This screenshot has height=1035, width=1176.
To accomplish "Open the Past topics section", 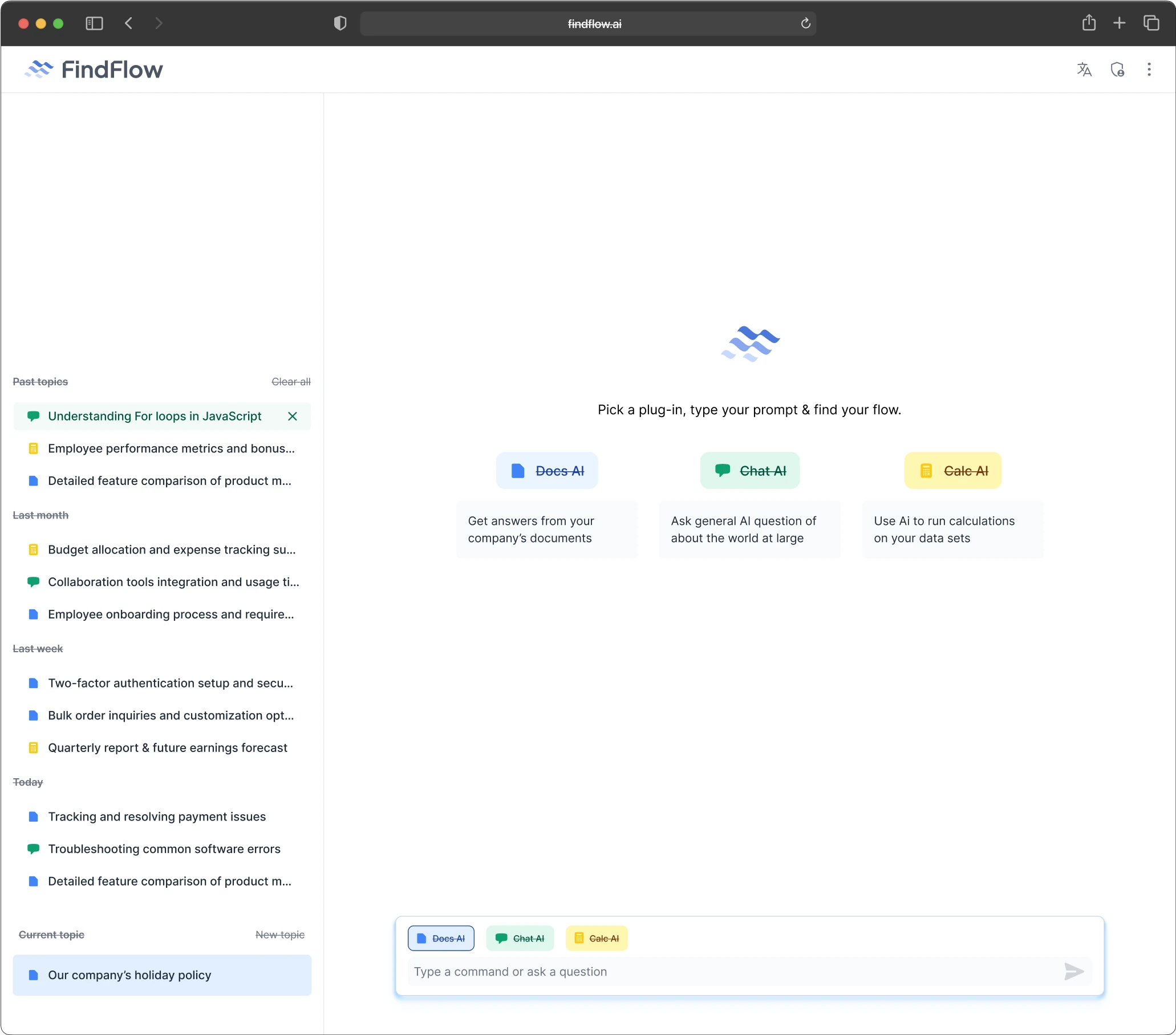I will [40, 381].
